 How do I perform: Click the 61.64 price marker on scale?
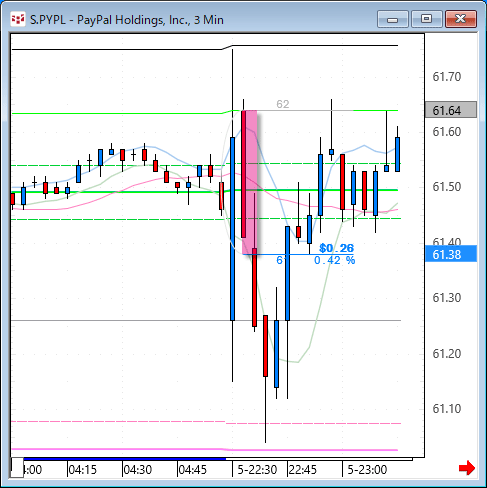click(451, 110)
